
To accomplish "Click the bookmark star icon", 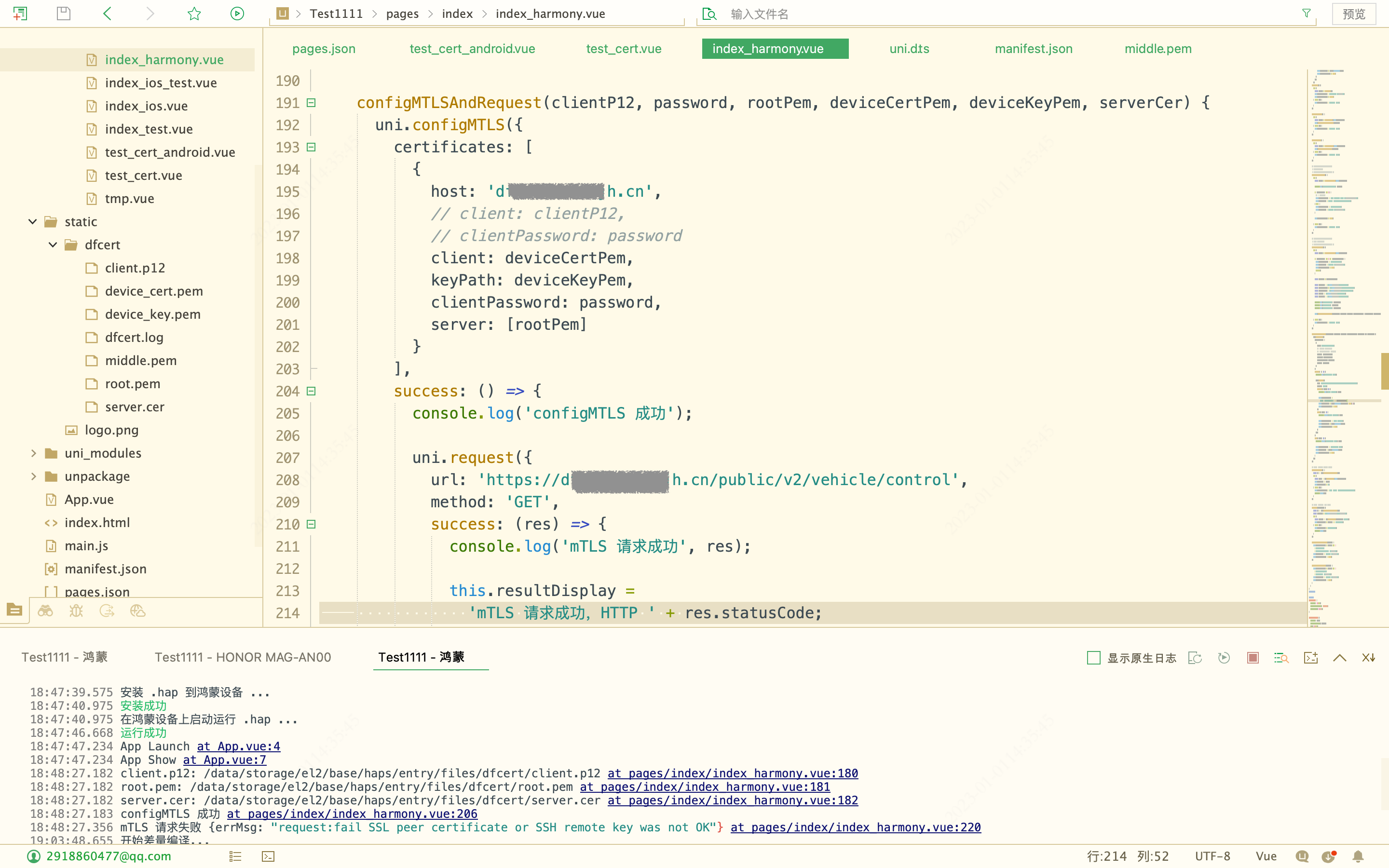I will click(x=194, y=13).
